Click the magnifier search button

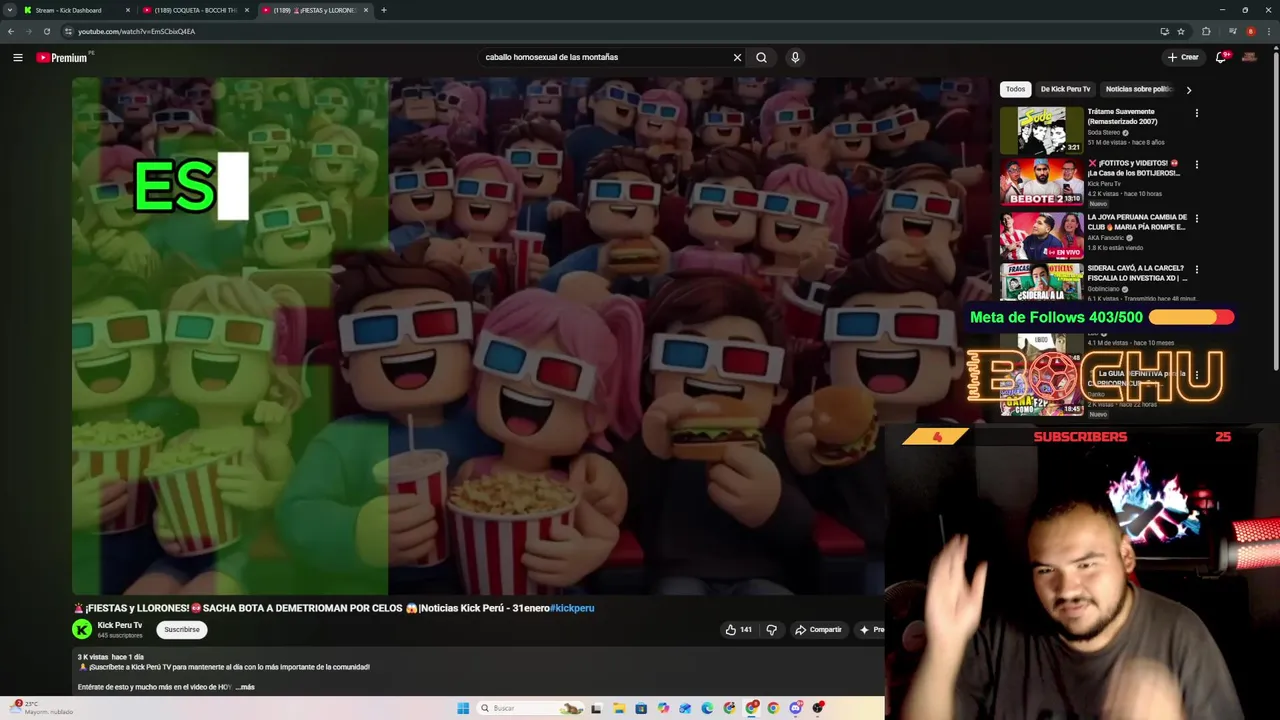(761, 58)
